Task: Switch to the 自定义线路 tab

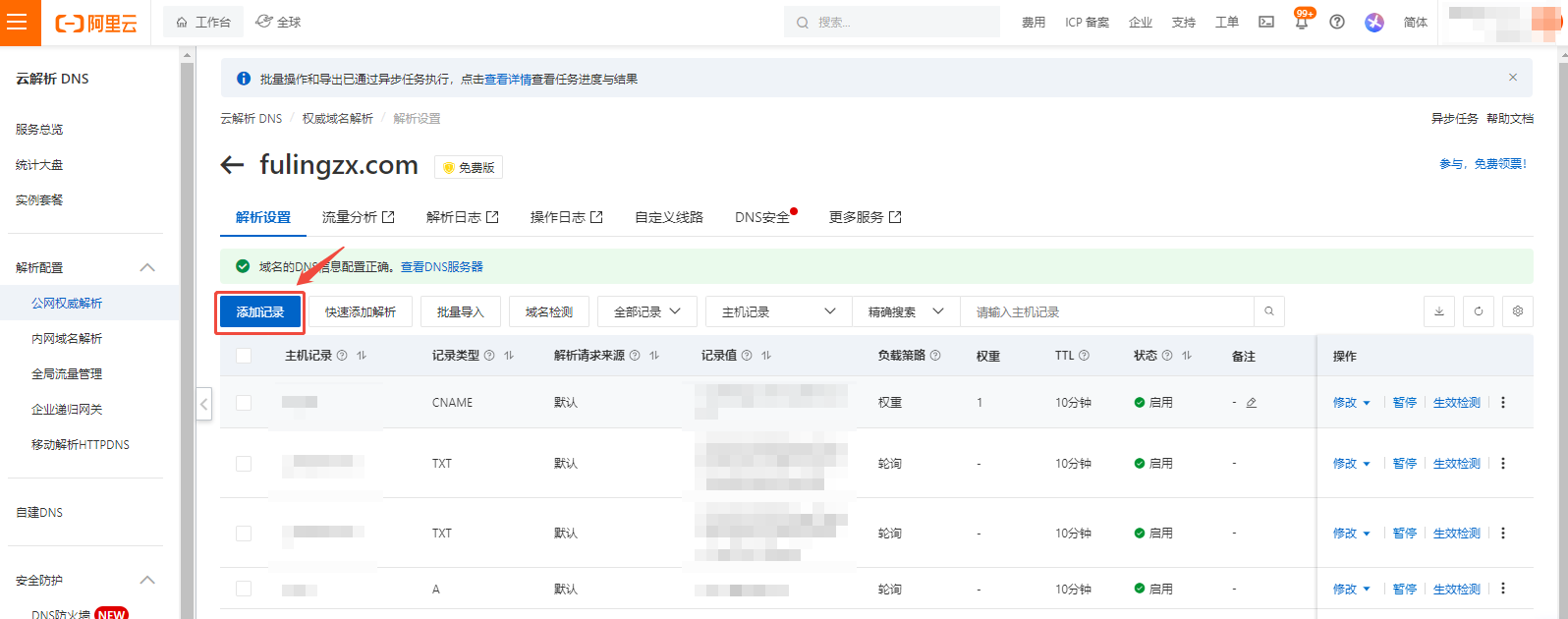Action: [x=669, y=217]
